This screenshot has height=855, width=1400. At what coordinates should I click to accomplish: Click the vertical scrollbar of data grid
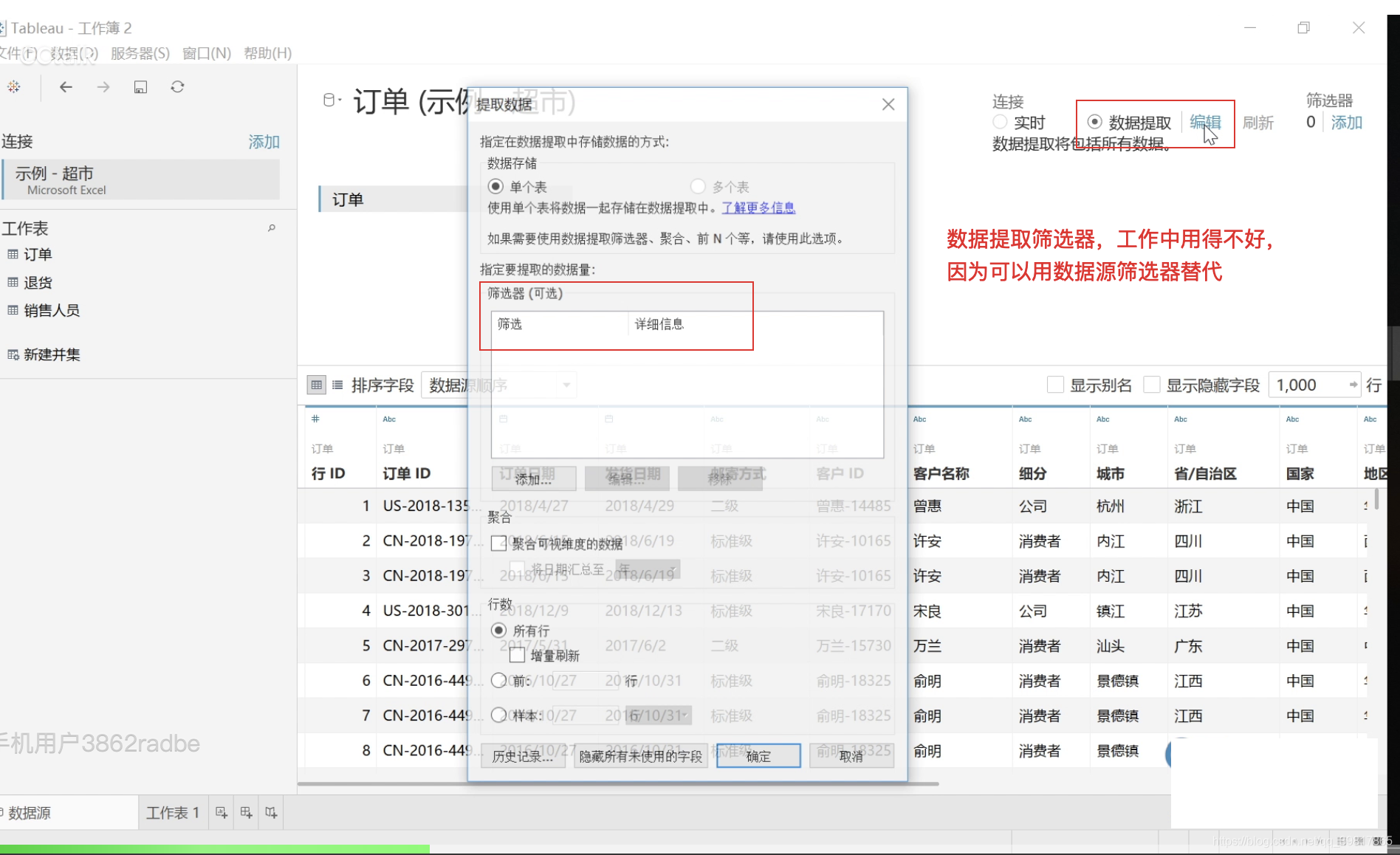pyautogui.click(x=1377, y=499)
